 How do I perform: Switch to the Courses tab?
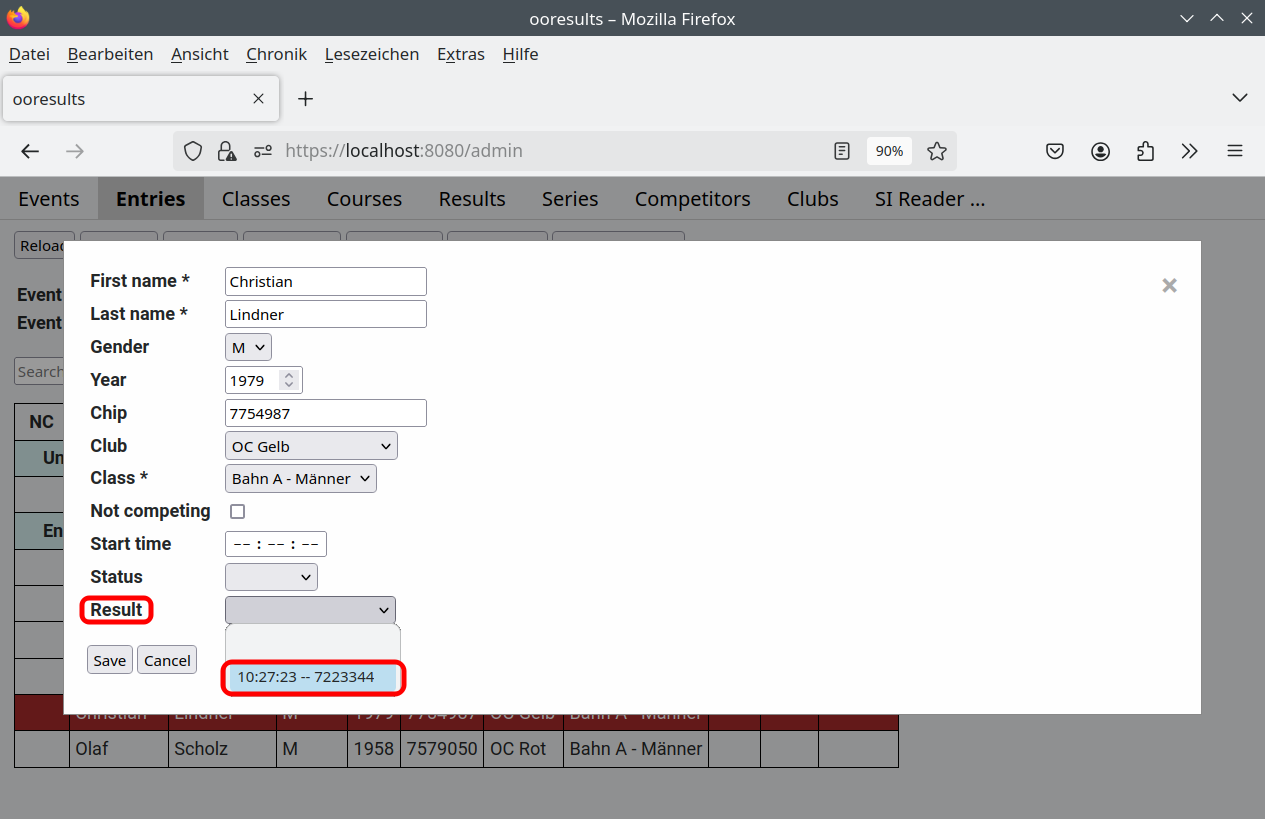coord(364,199)
